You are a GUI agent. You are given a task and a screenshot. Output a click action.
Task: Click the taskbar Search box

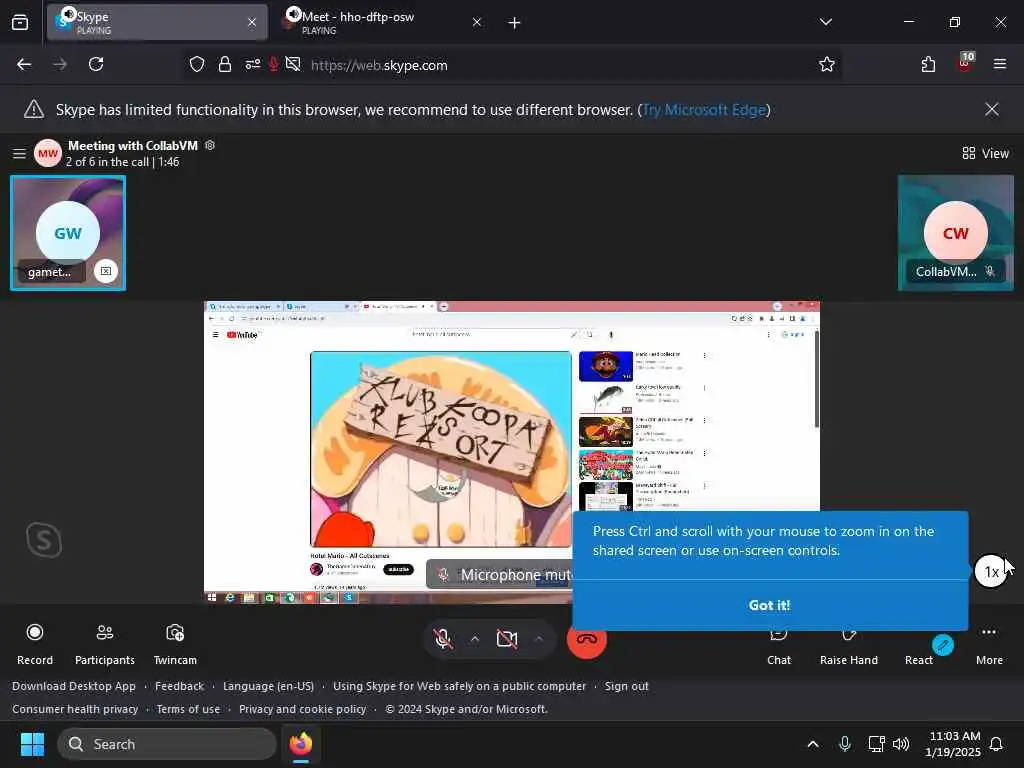(x=167, y=744)
